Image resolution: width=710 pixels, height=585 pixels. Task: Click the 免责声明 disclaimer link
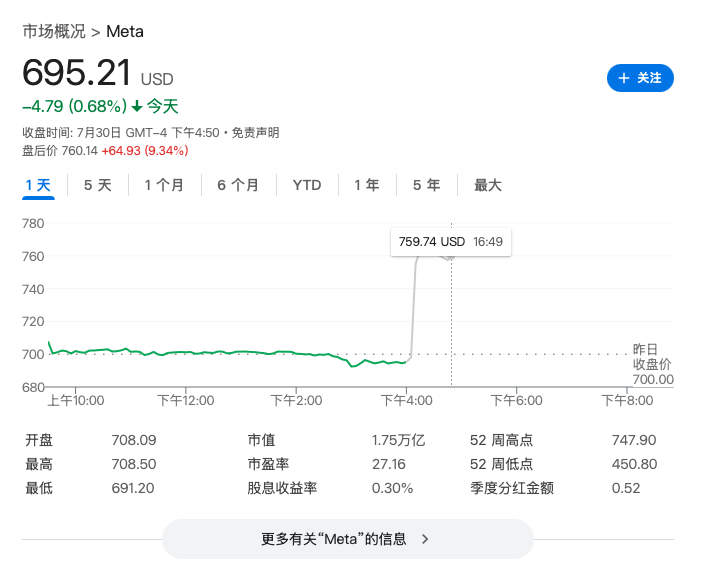pyautogui.click(x=255, y=133)
